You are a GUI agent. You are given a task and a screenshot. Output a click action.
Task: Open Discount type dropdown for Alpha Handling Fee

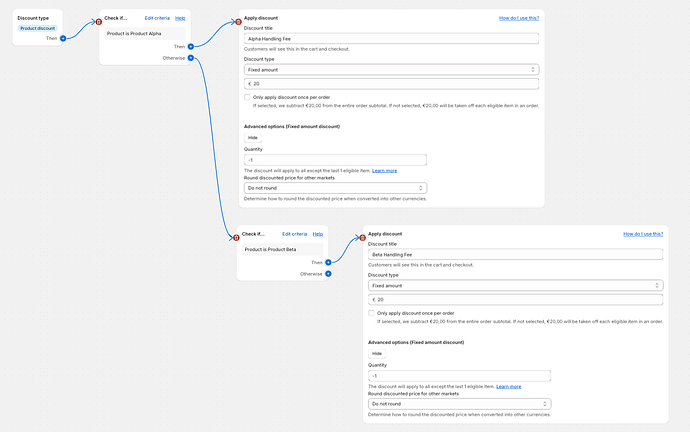coord(391,70)
